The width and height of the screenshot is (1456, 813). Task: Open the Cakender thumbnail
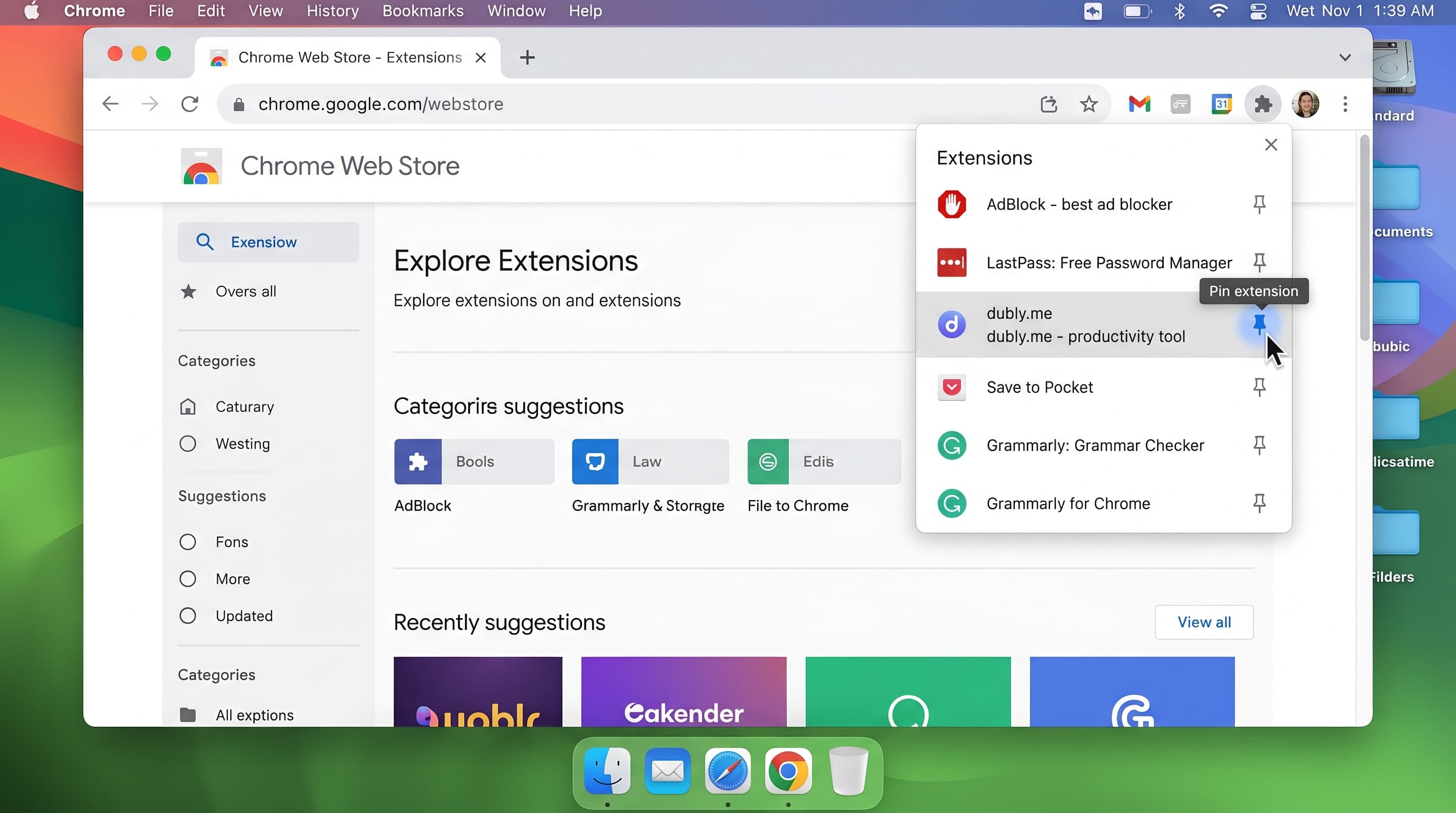pyautogui.click(x=684, y=691)
